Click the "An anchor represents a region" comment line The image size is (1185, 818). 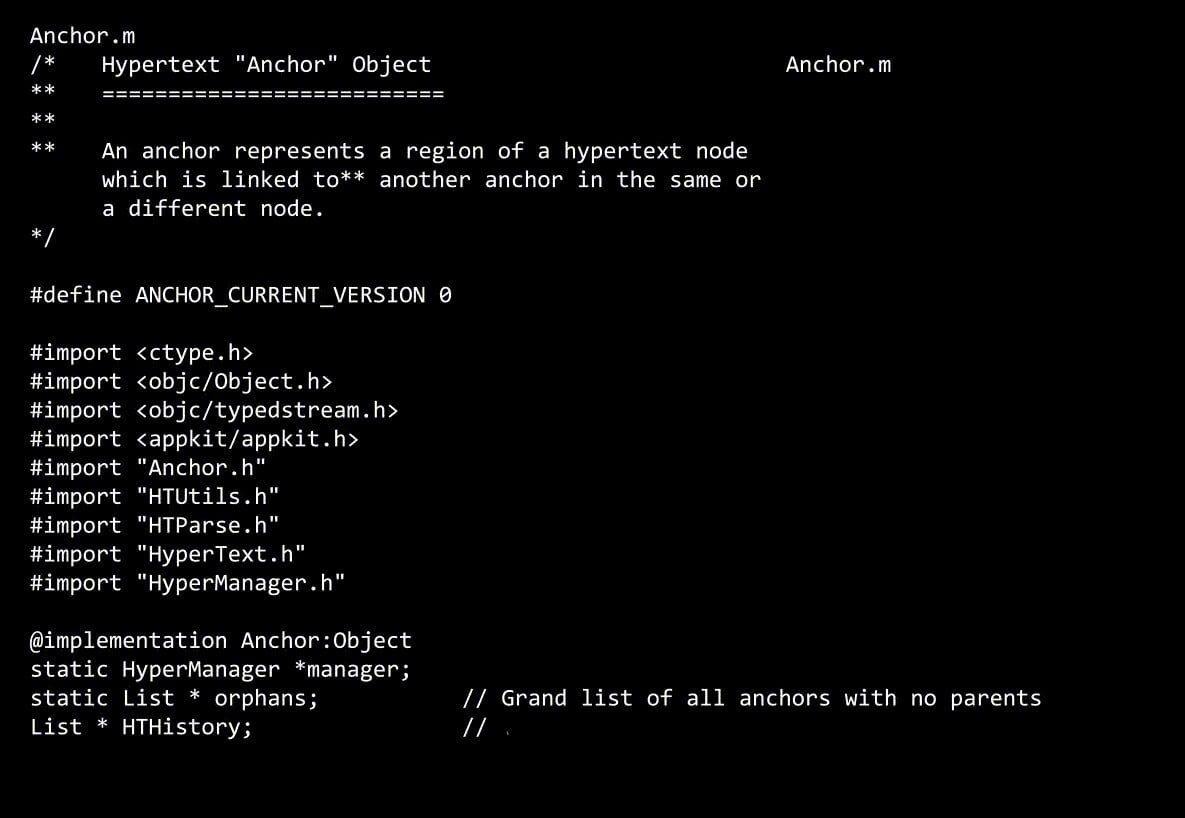(x=424, y=151)
